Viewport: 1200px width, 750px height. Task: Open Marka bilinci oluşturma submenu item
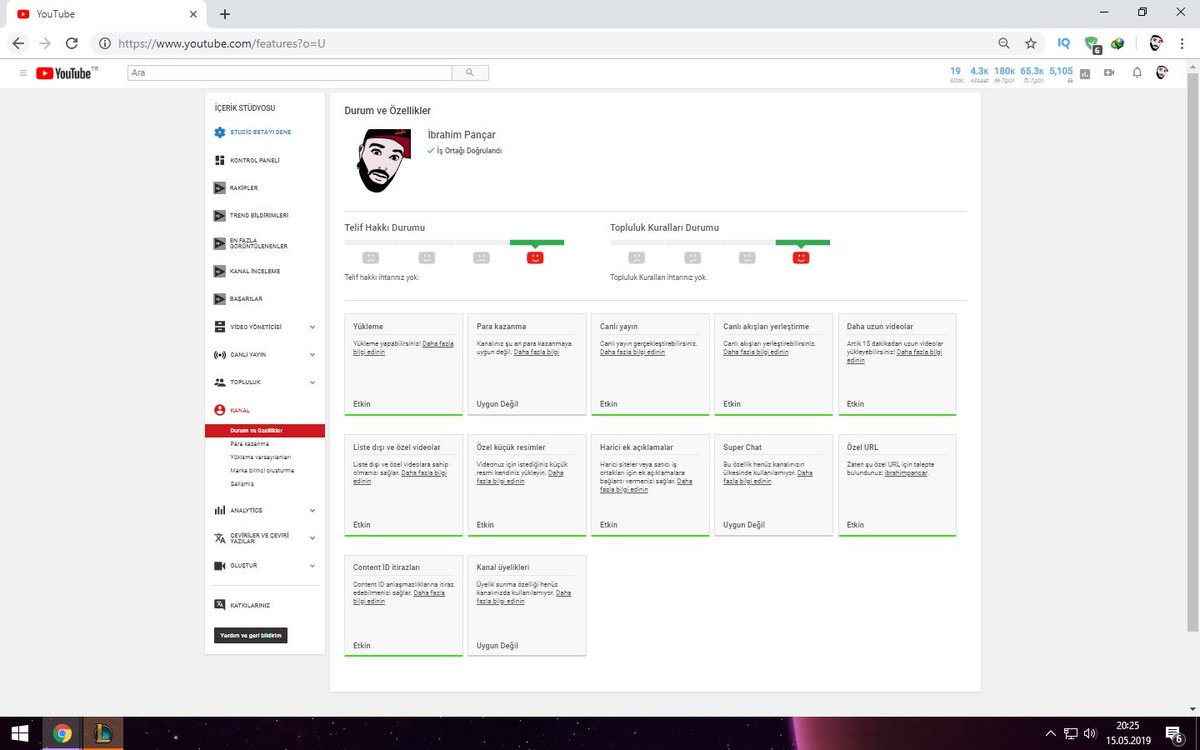262,470
